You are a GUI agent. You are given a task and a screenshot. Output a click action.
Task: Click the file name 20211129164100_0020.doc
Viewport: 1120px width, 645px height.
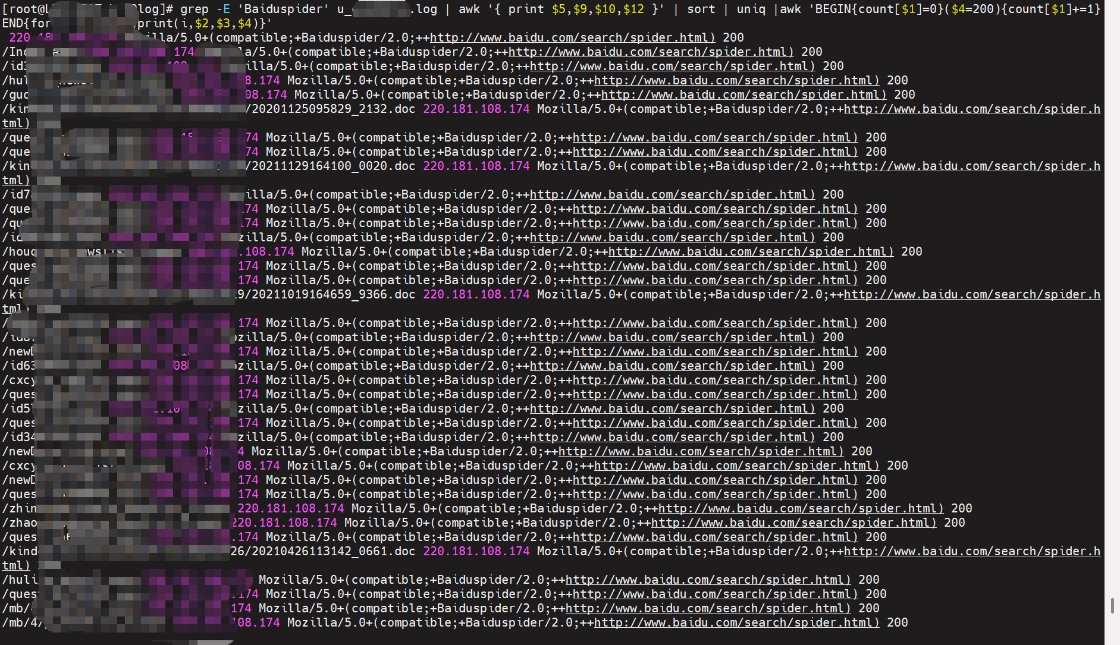pyautogui.click(x=334, y=166)
